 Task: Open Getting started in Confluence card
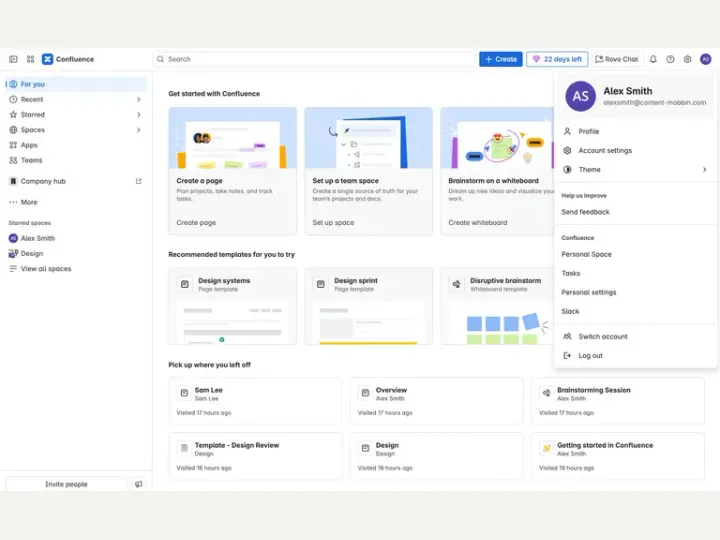click(x=618, y=456)
